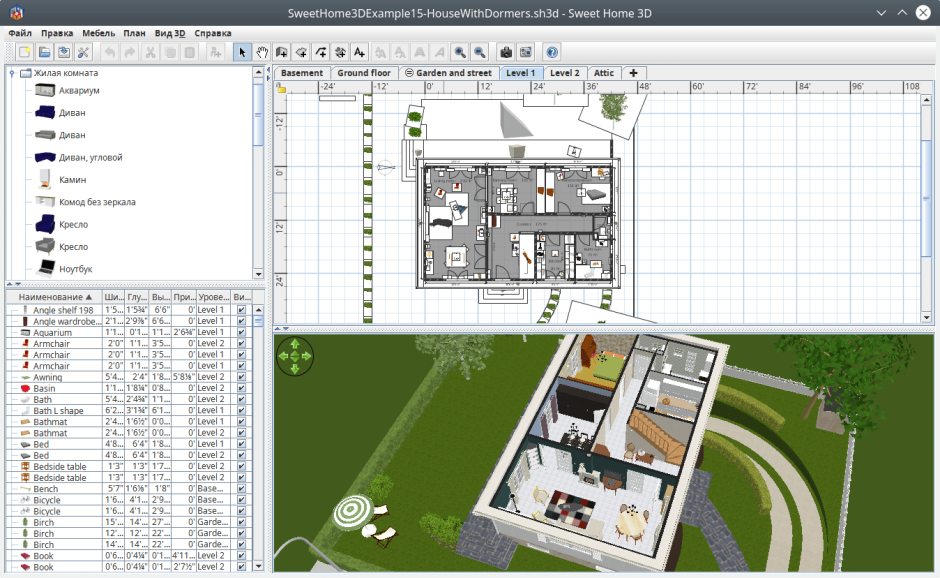Image resolution: width=940 pixels, height=578 pixels.
Task: Open a home file from toolbar
Action: [x=44, y=52]
